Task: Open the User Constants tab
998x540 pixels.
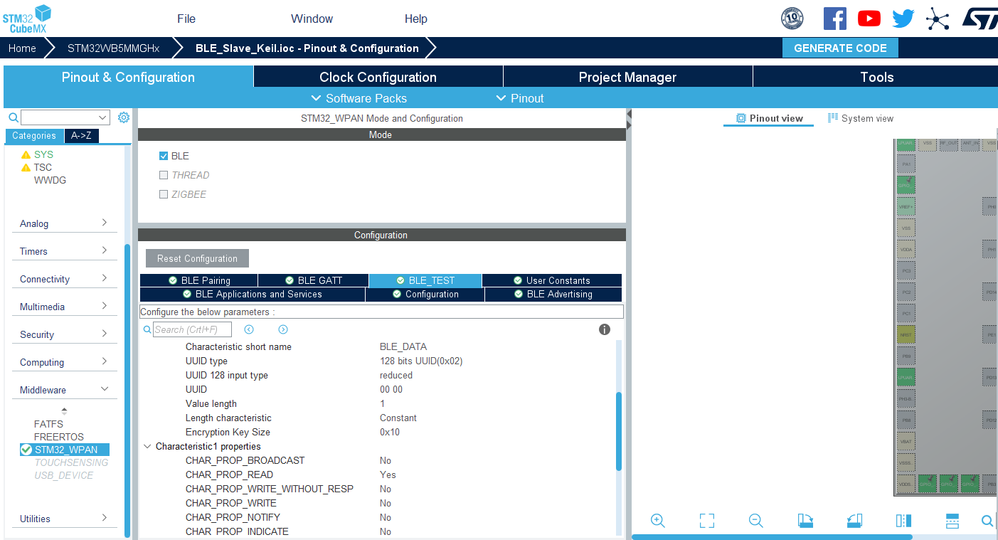Action: pos(552,280)
